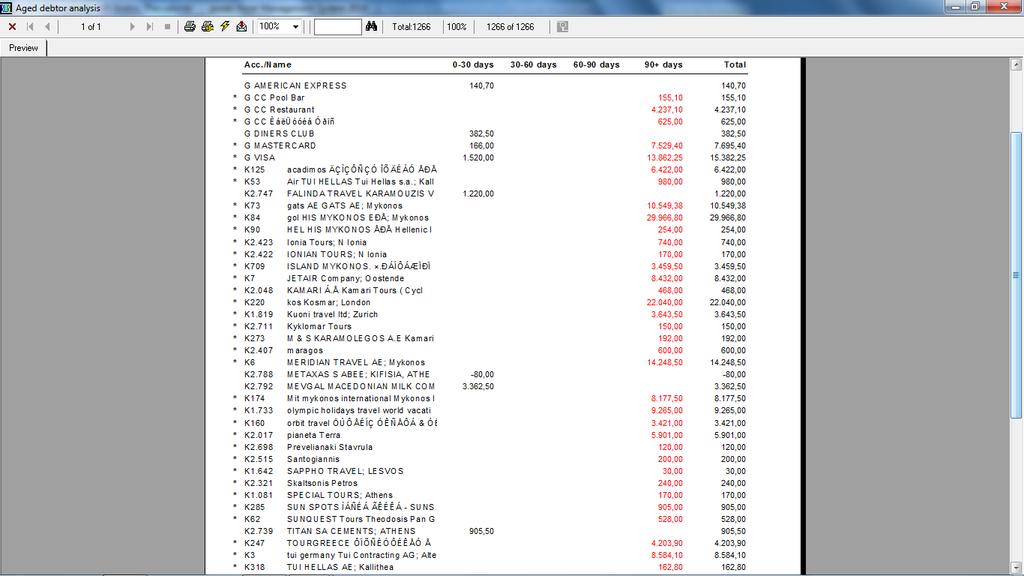Click account code K318
This screenshot has width=1024, height=576.
coord(255,568)
